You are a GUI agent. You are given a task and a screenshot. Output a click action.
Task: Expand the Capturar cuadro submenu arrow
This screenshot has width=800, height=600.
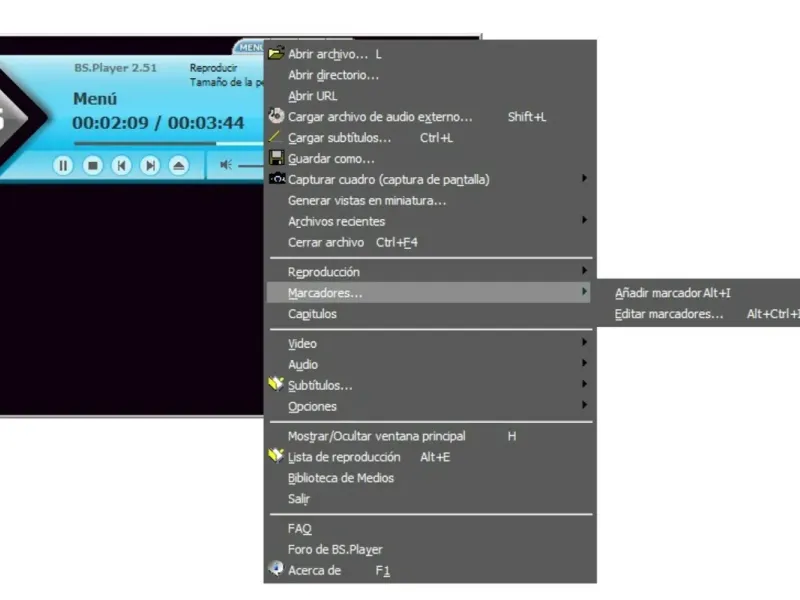[584, 178]
